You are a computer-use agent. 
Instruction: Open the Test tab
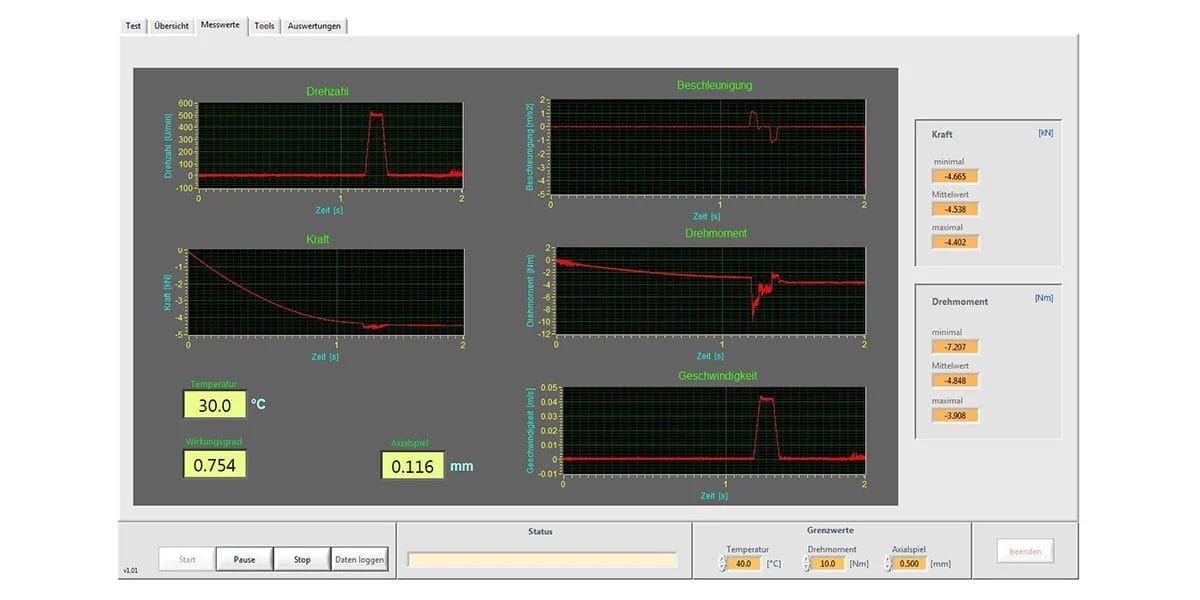tap(133, 26)
